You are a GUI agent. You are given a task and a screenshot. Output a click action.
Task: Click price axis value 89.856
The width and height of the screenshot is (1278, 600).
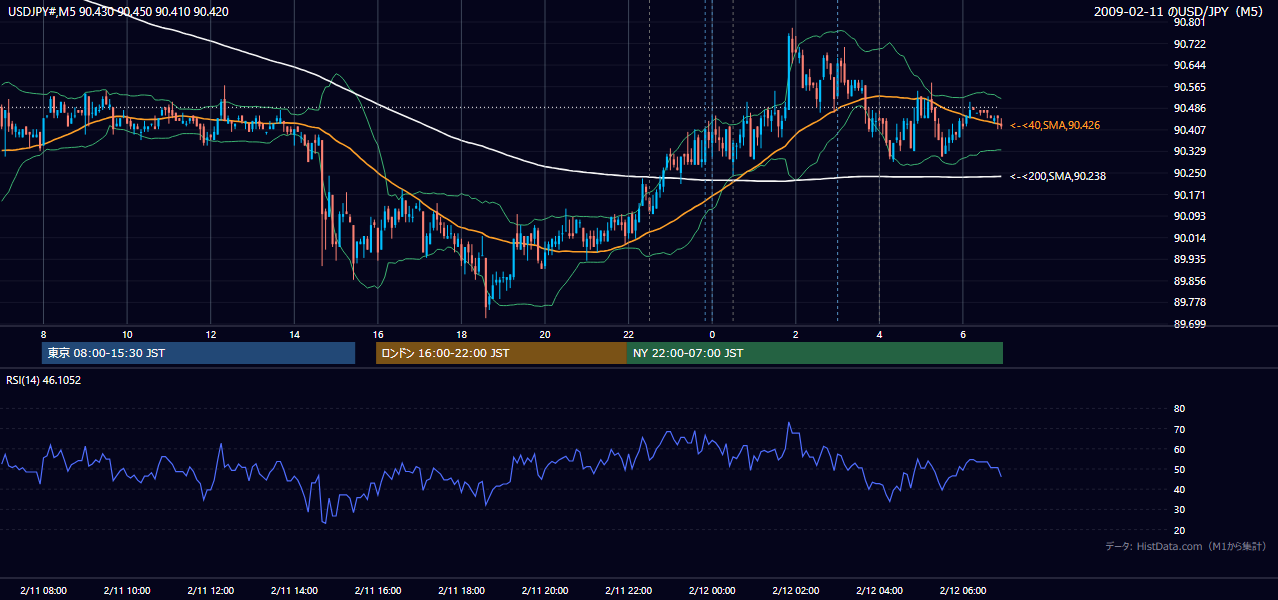(x=1190, y=281)
